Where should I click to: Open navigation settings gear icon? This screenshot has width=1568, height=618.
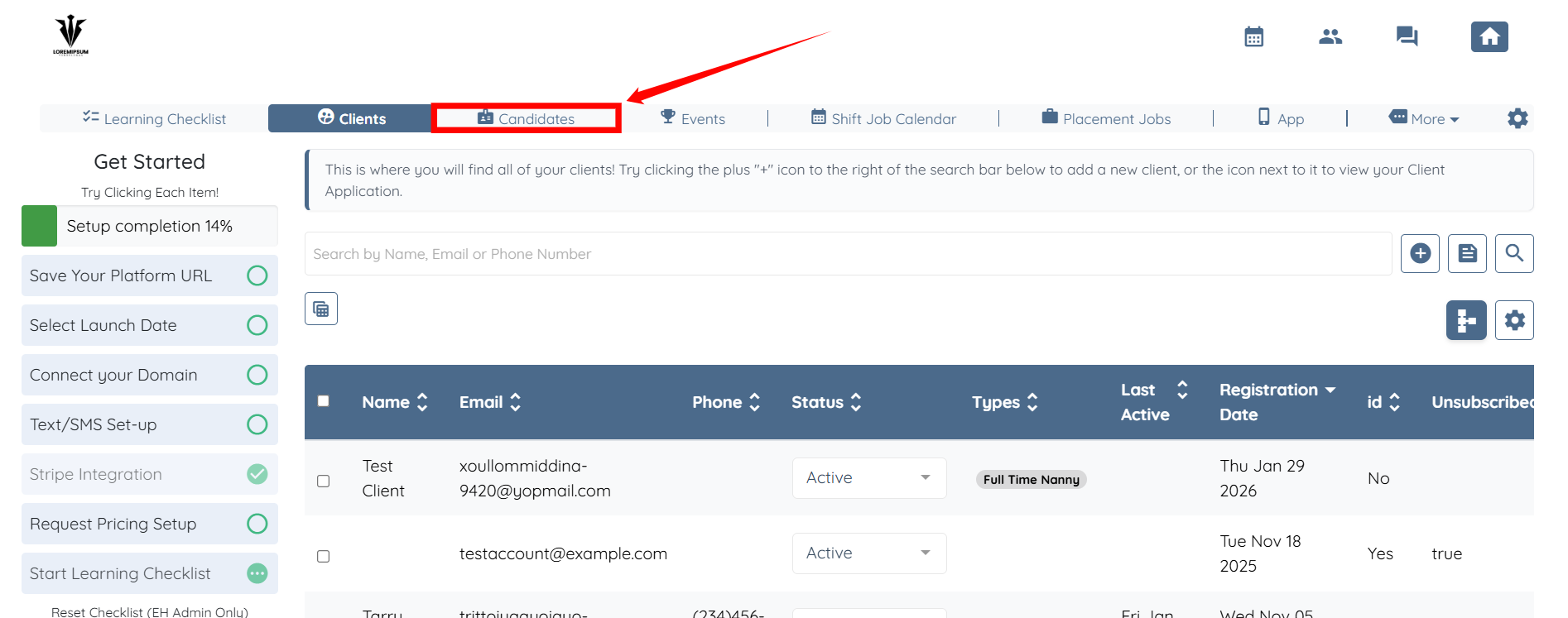[x=1517, y=118]
